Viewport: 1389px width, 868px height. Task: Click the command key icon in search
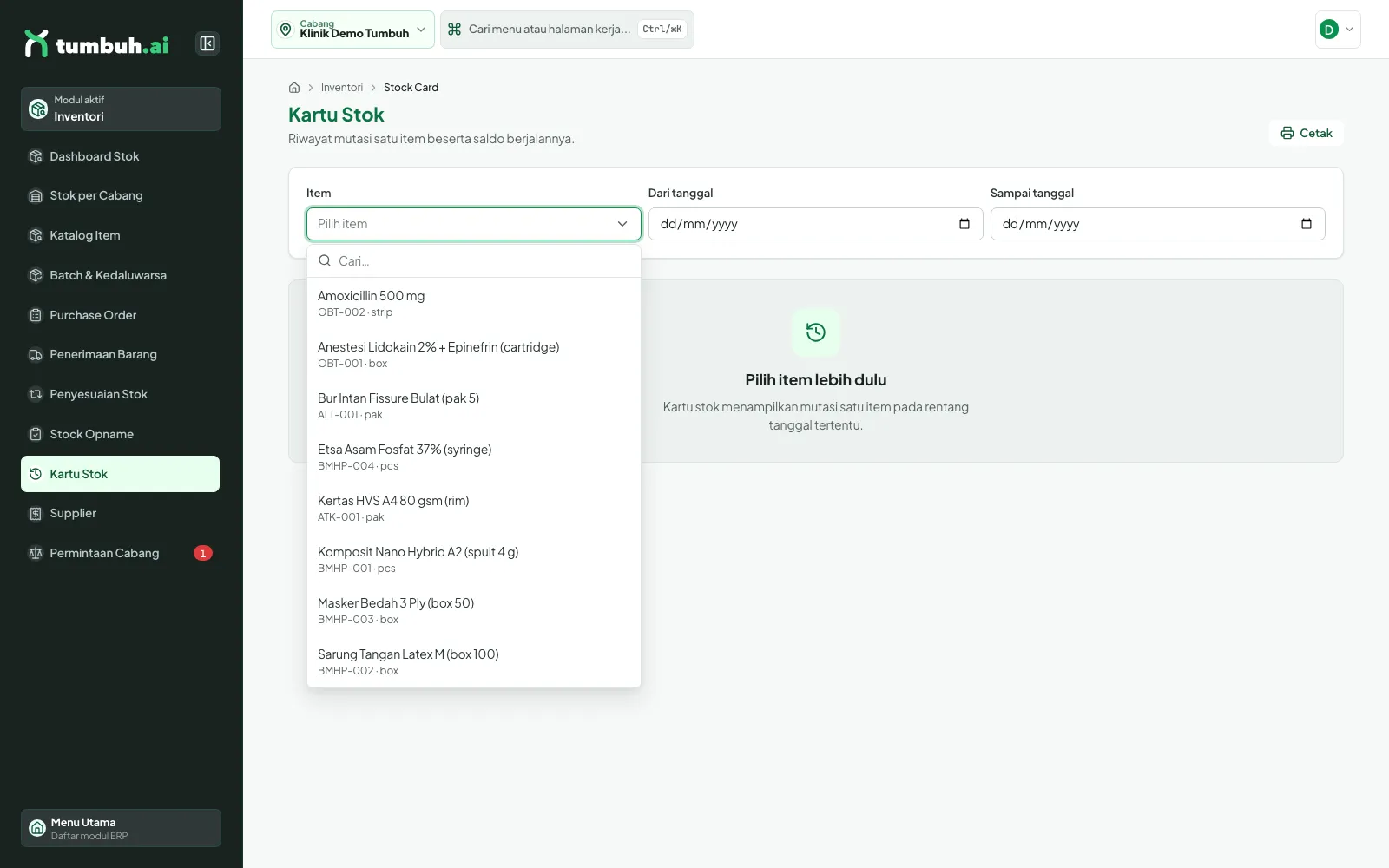coord(454,30)
